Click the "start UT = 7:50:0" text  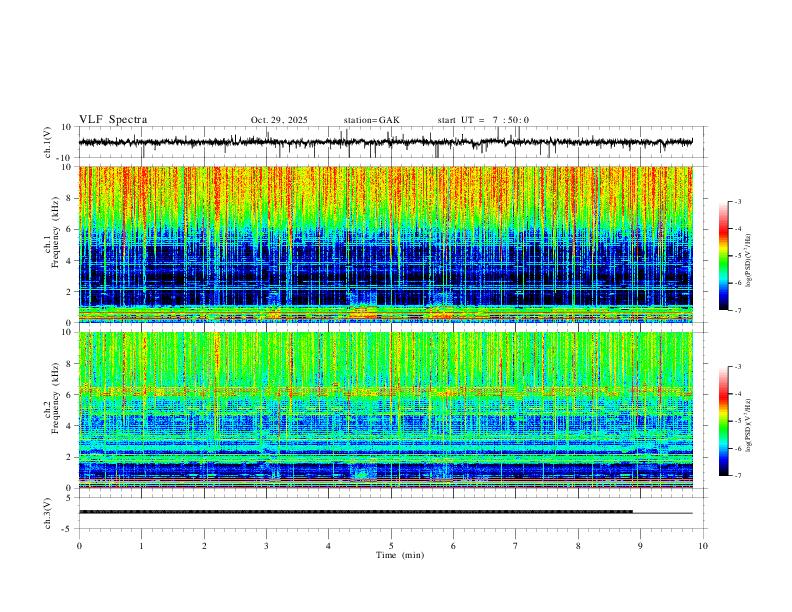483,120
